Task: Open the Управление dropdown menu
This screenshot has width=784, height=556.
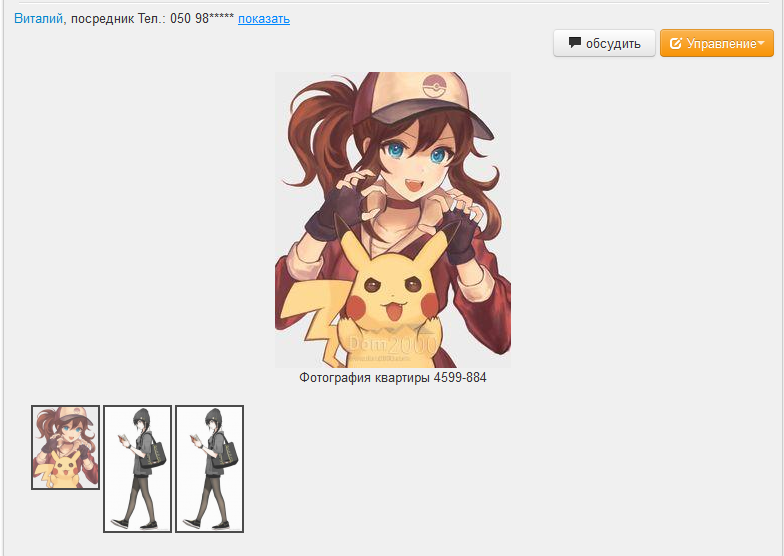Action: 716,43
